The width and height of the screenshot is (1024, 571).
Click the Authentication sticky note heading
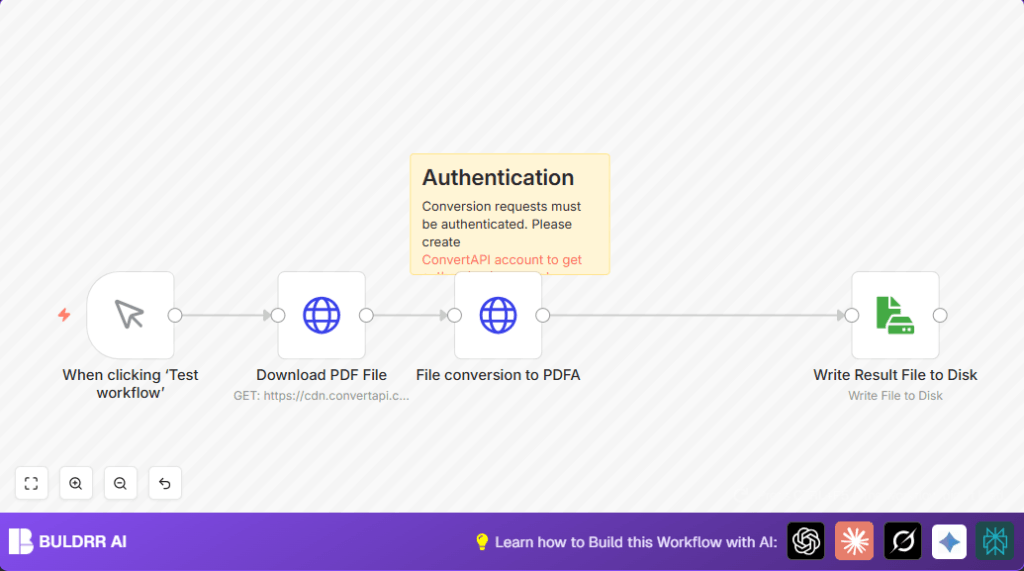pos(498,178)
